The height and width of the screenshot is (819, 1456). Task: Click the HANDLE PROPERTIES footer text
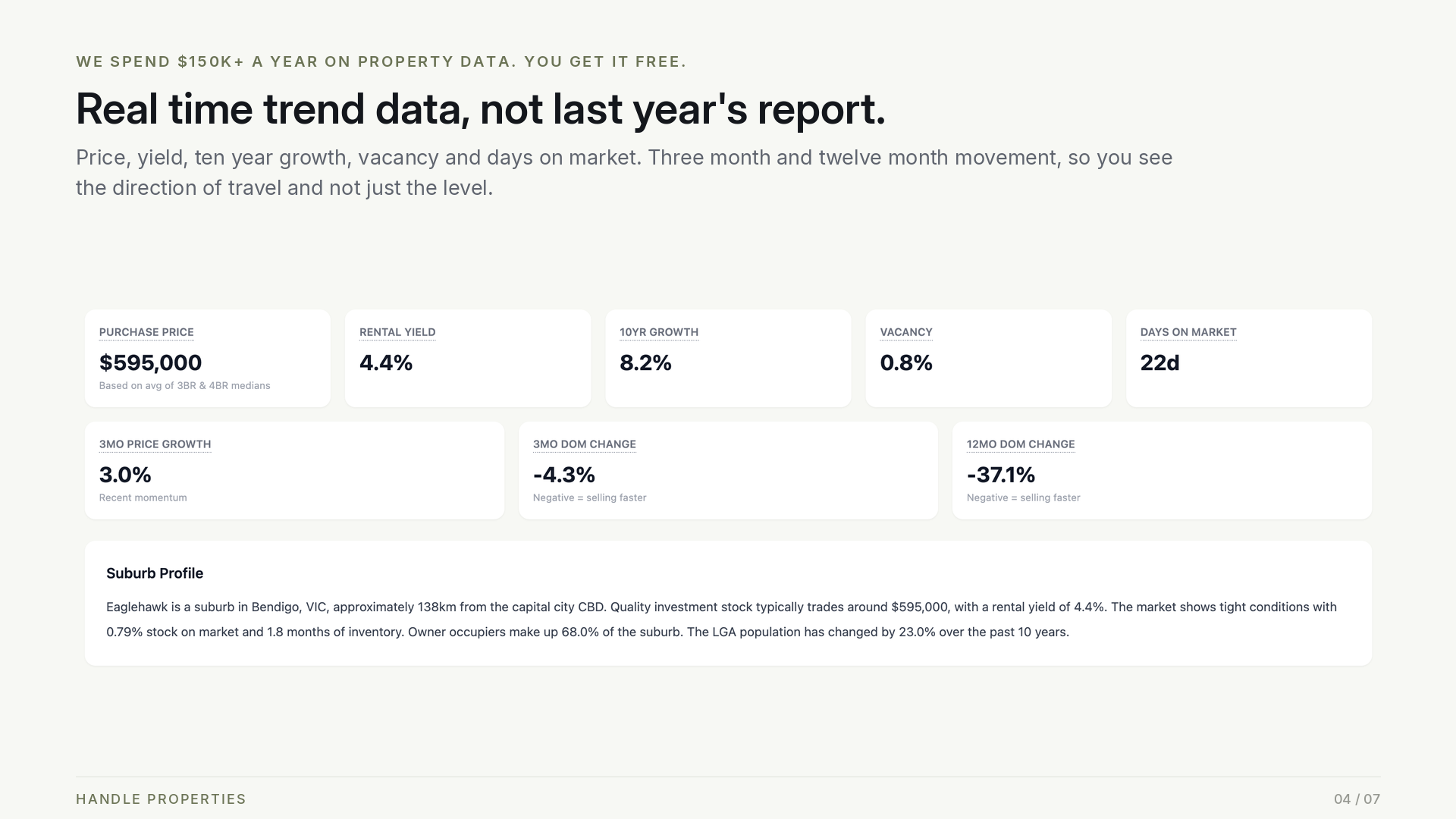click(161, 799)
